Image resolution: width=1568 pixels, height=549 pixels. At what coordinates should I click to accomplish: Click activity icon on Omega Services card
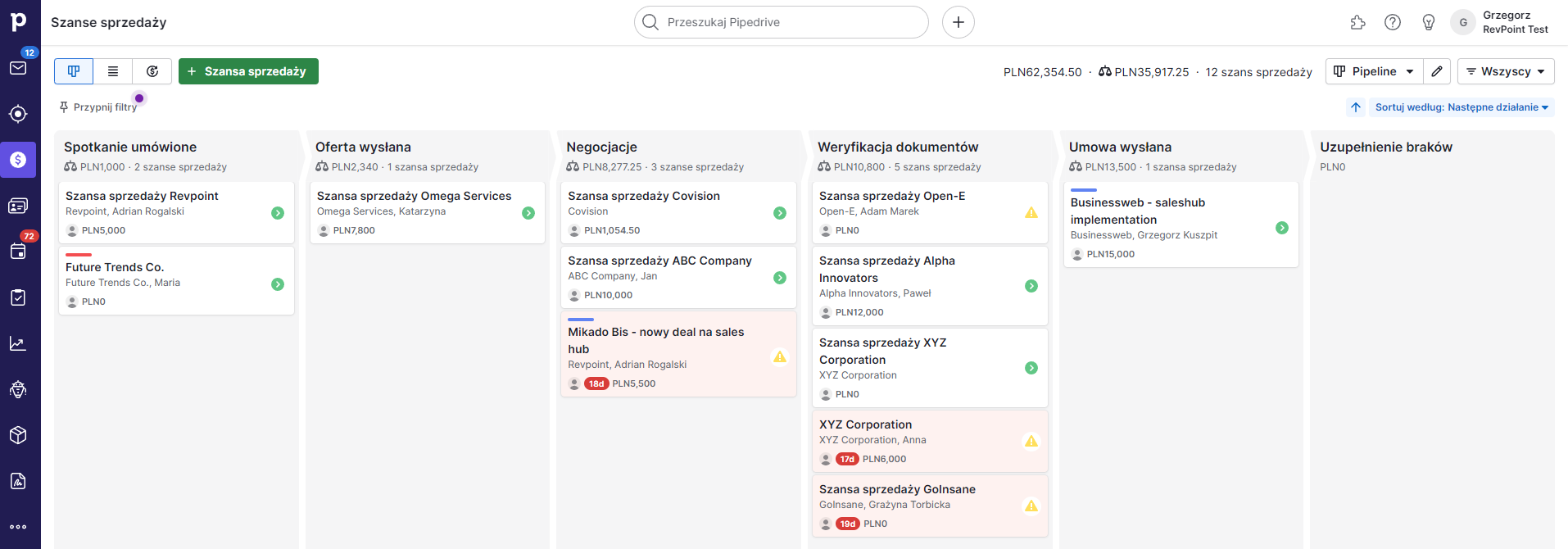[x=528, y=213]
